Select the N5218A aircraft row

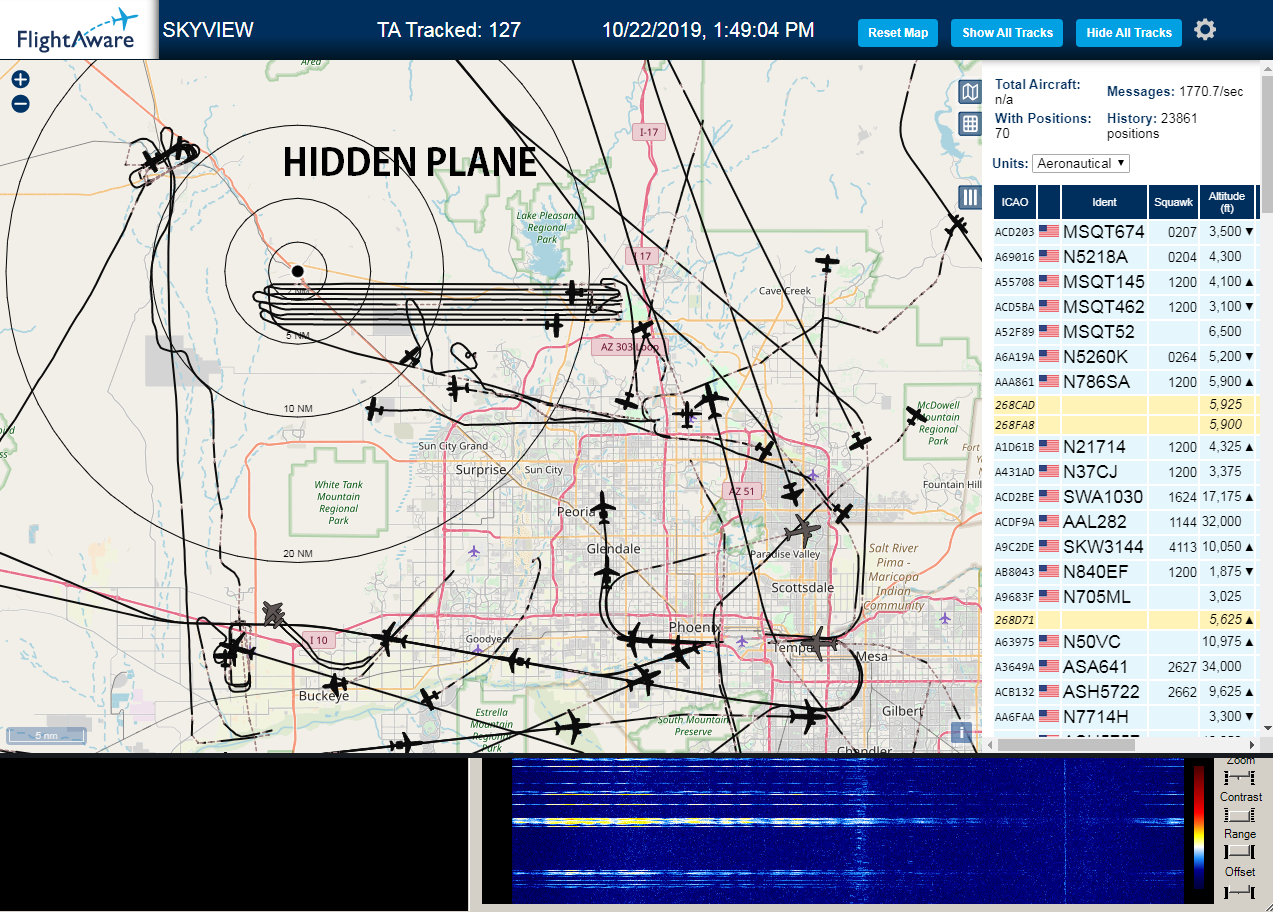pyautogui.click(x=1125, y=256)
